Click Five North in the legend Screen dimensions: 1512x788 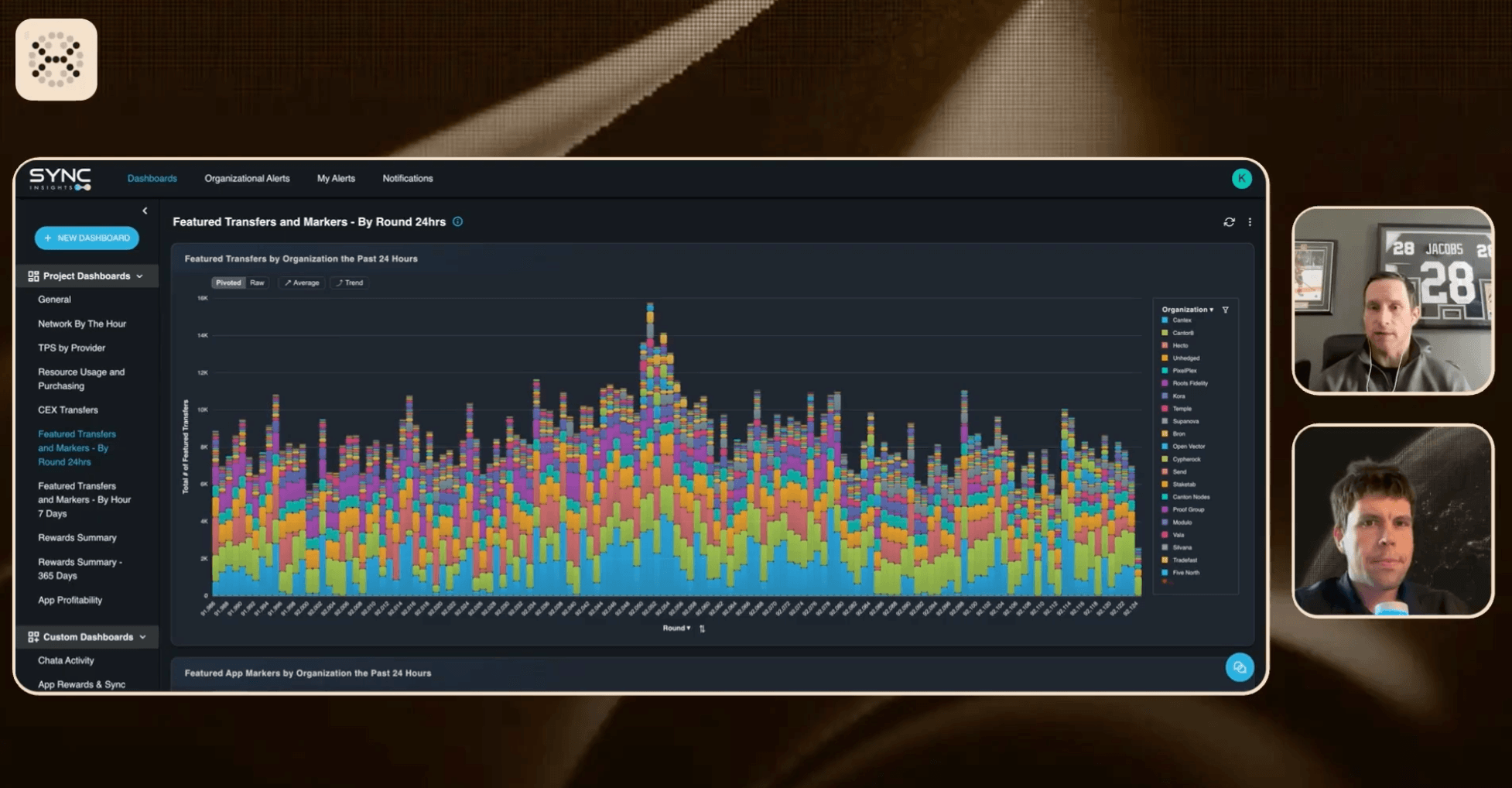(x=1182, y=573)
